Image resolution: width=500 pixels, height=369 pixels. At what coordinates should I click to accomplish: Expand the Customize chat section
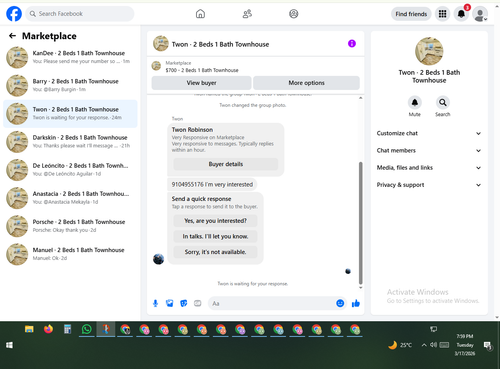429,133
